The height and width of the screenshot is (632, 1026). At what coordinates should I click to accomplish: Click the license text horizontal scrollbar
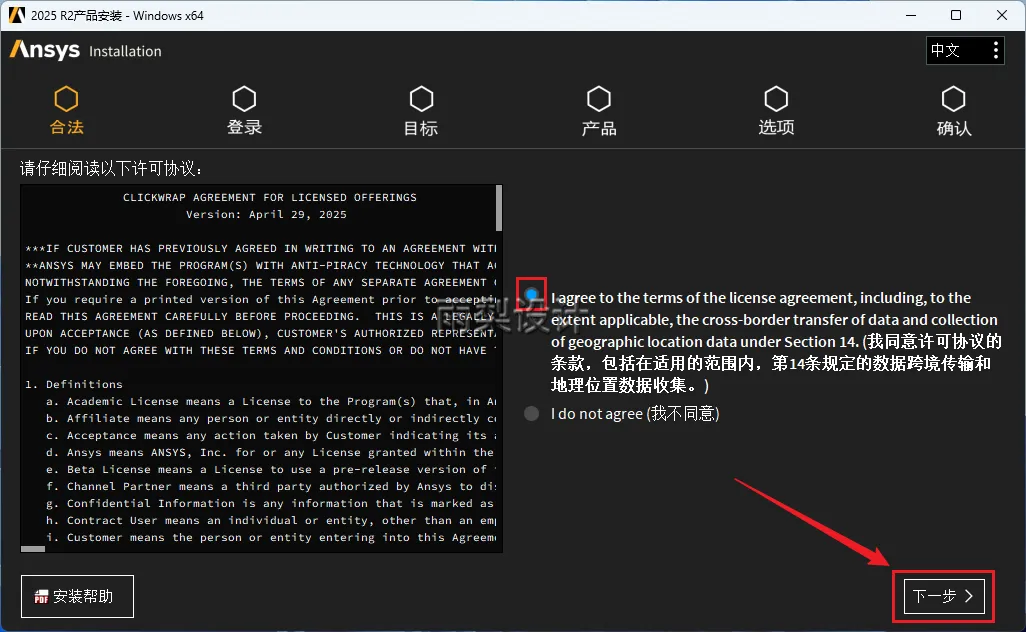[x=33, y=549]
